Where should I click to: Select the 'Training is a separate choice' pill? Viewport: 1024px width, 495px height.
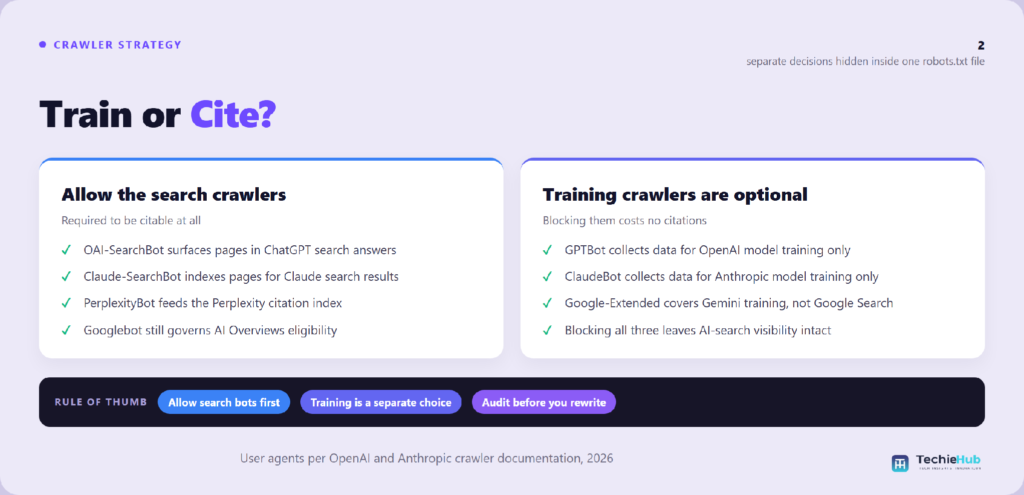pyautogui.click(x=381, y=402)
